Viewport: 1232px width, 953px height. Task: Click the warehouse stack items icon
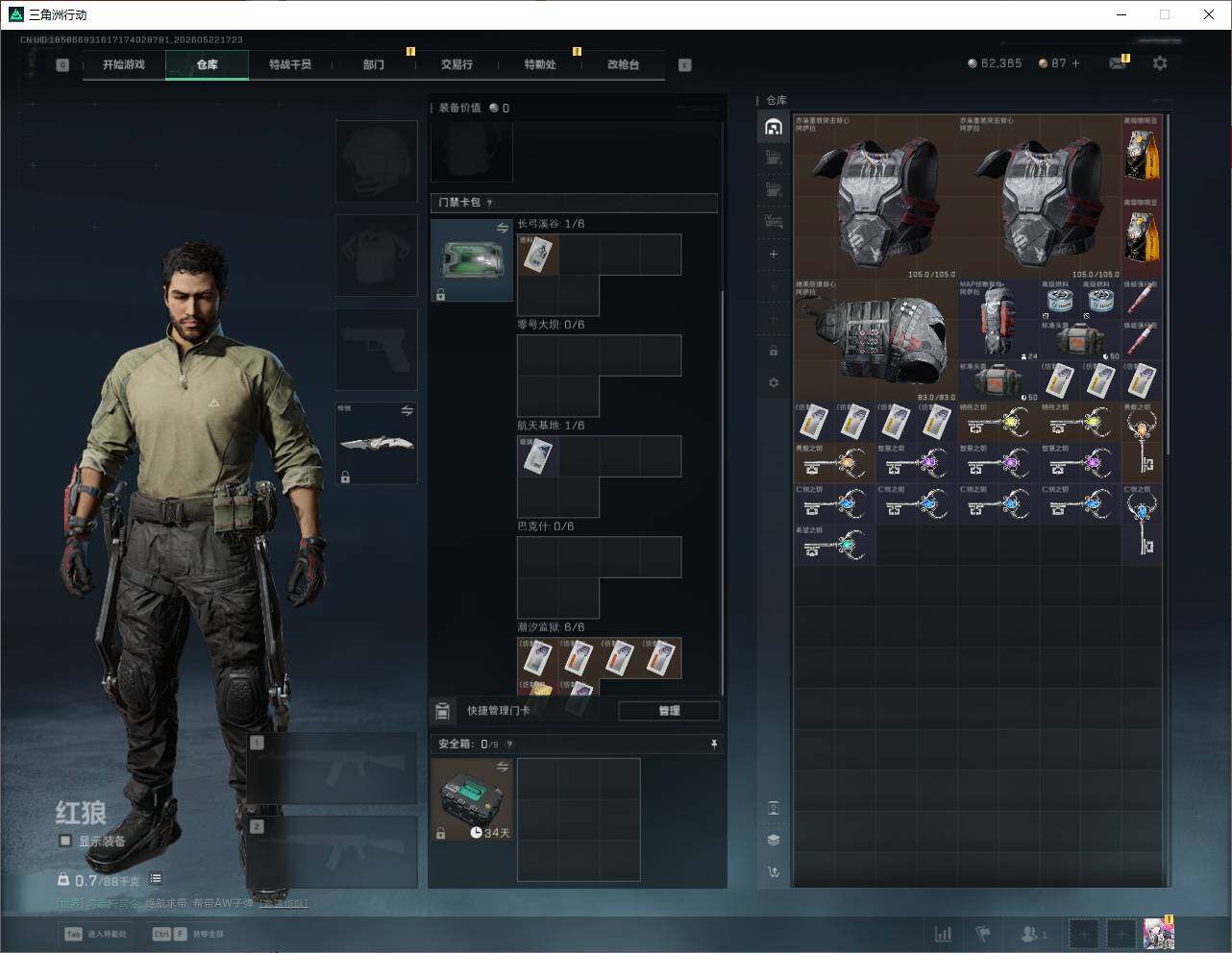coord(774,840)
